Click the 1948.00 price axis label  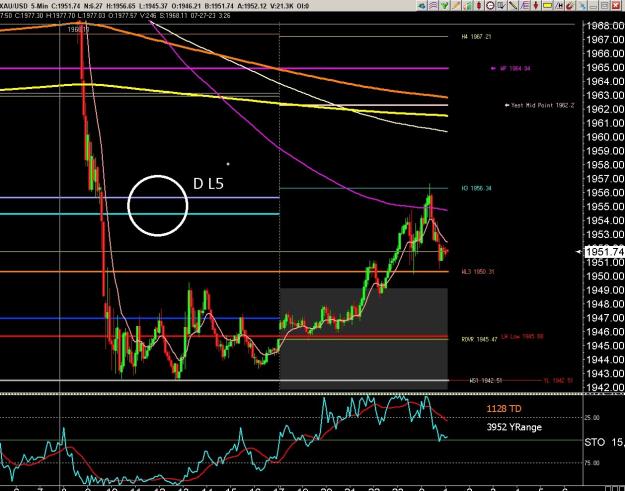[x=605, y=304]
